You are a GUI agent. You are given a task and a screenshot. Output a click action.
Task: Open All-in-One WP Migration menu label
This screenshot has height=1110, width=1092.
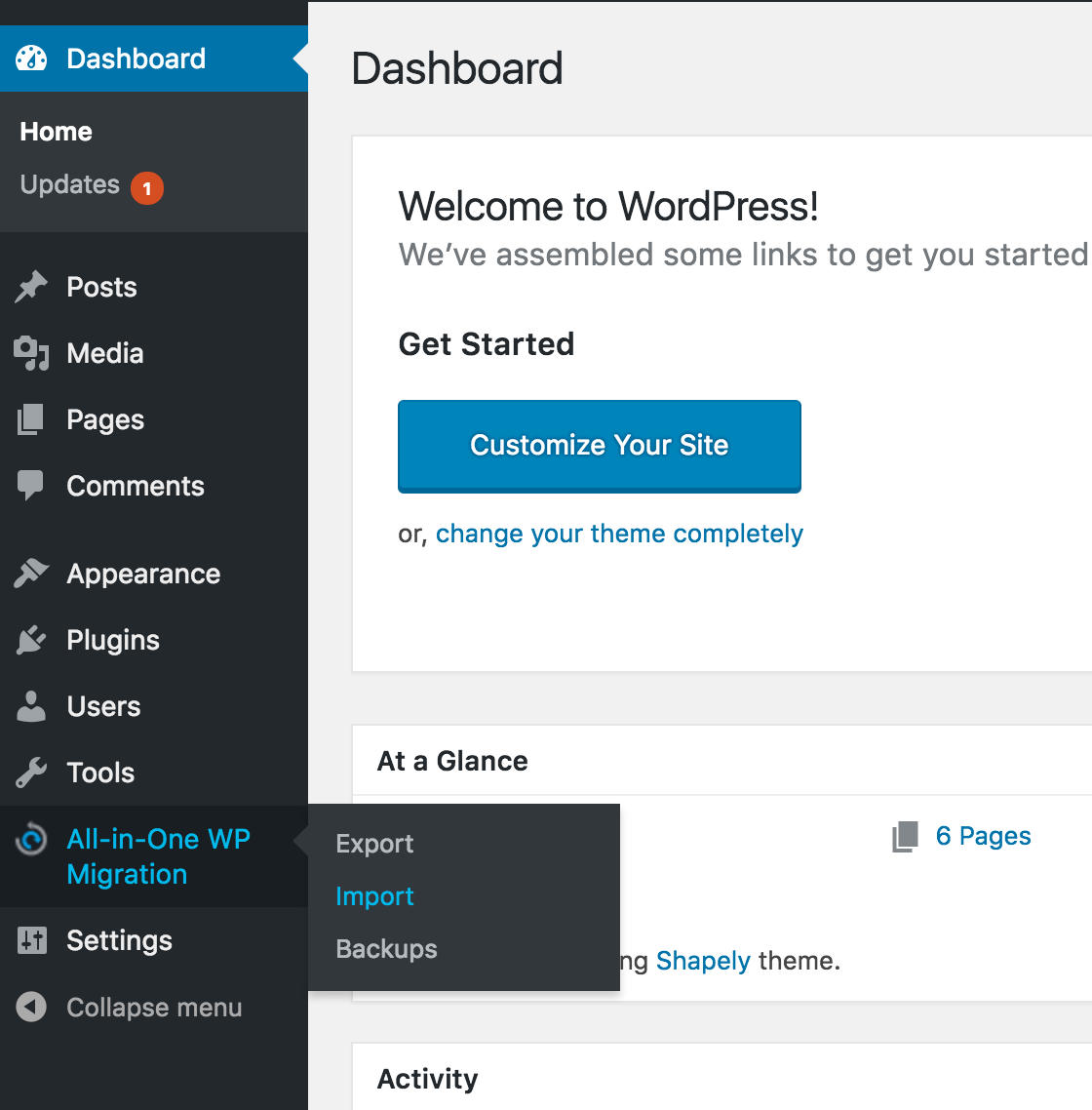coord(158,856)
